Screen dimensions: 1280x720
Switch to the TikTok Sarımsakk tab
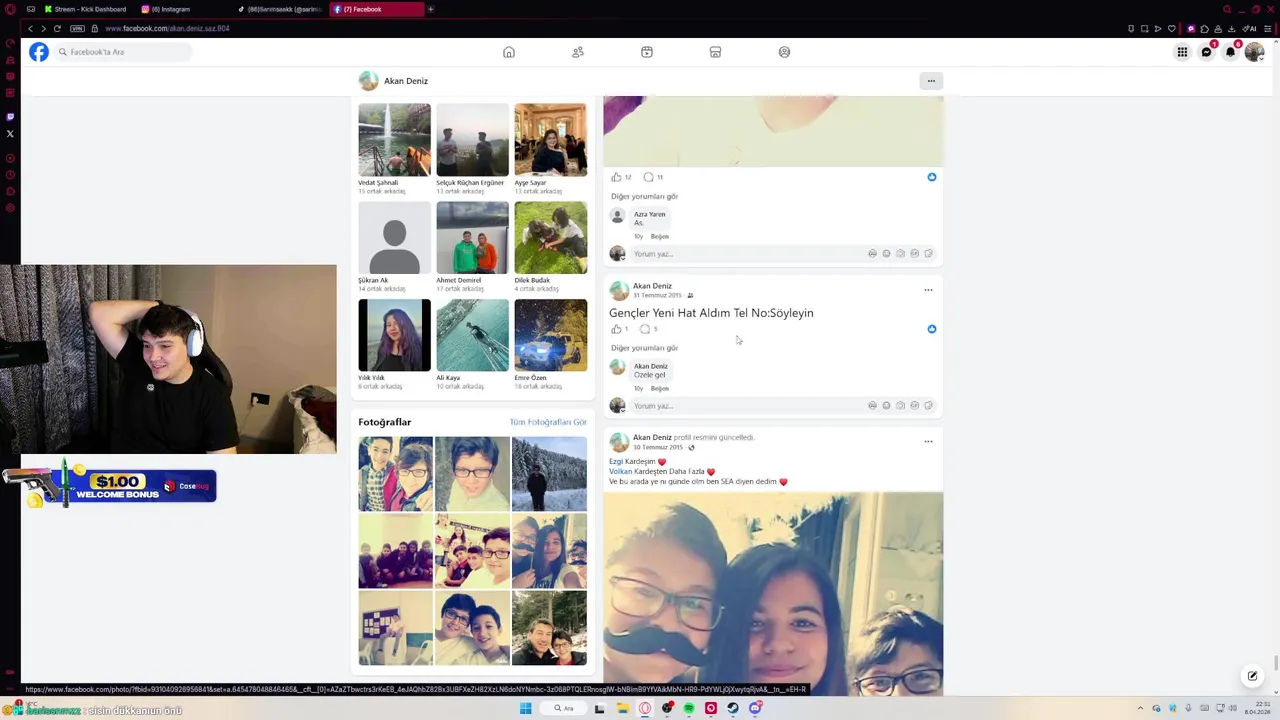click(280, 9)
